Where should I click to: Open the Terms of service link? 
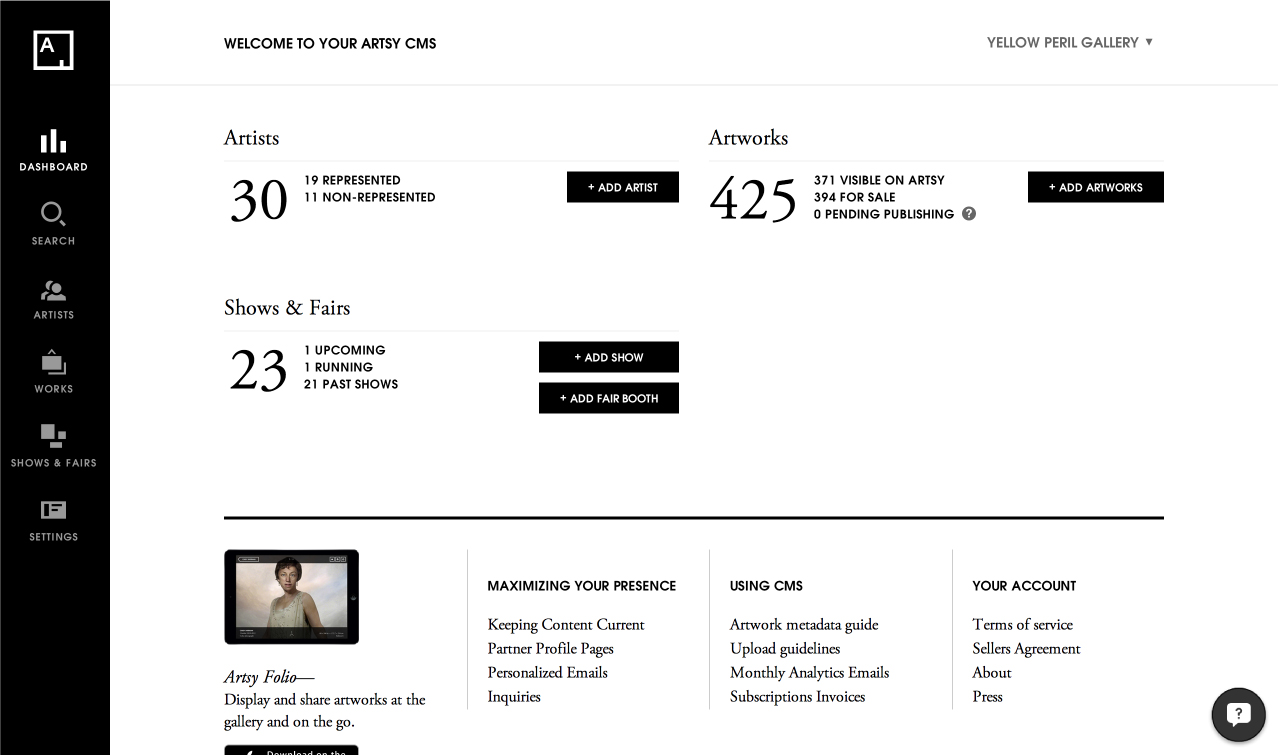(x=1022, y=625)
